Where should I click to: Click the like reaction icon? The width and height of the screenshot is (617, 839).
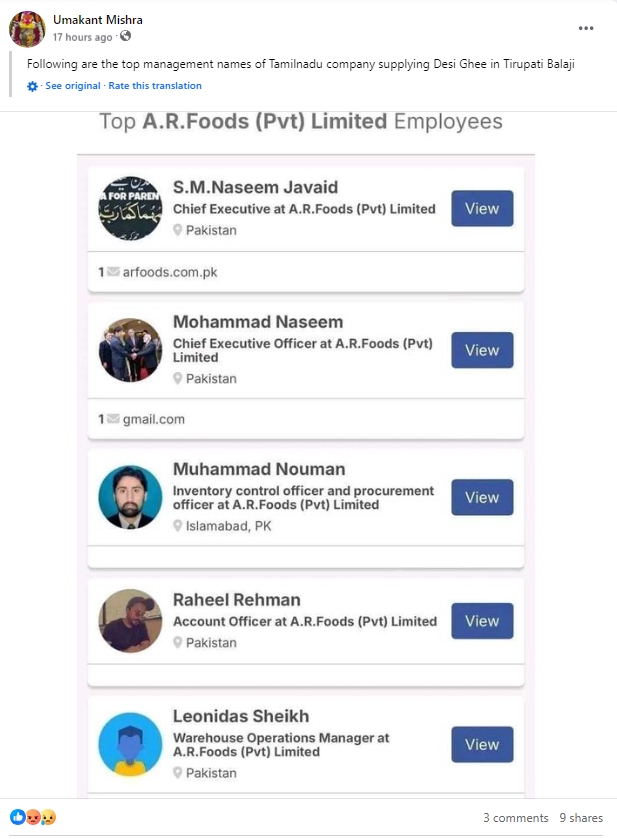(18, 817)
